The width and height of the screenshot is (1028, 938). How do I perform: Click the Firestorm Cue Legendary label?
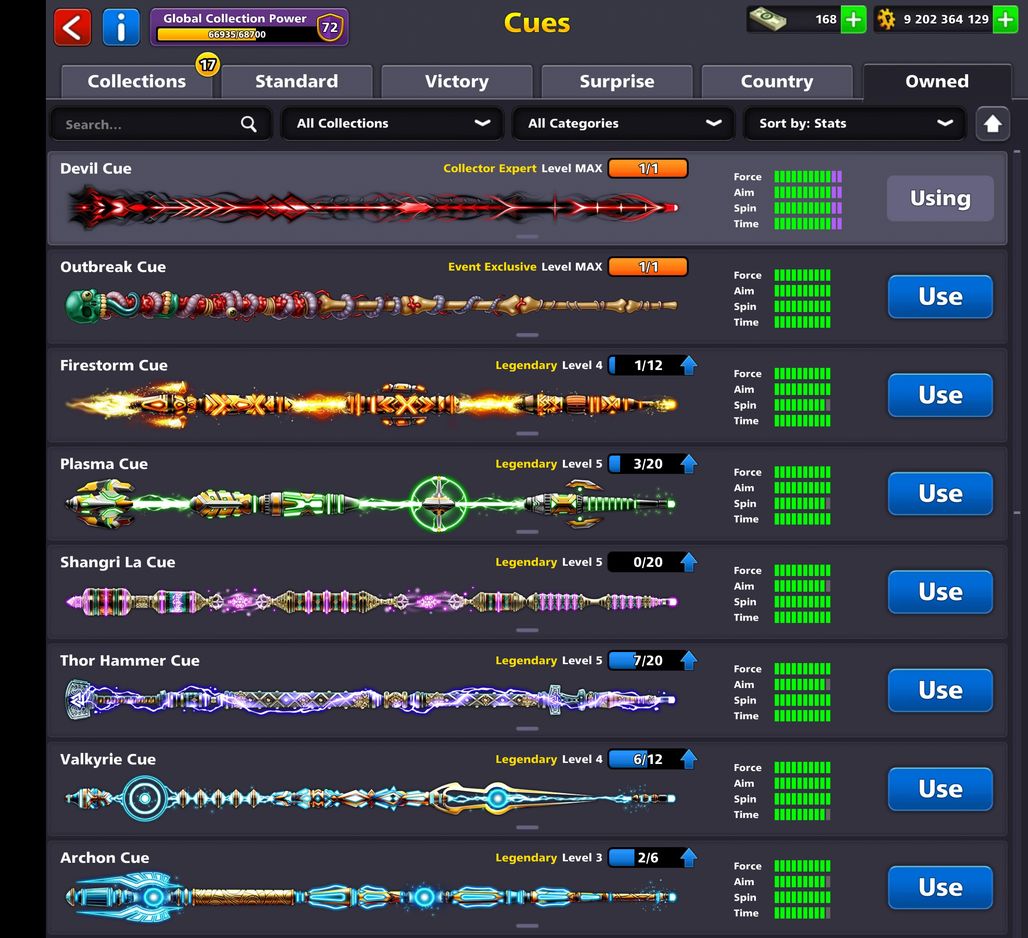pos(526,365)
